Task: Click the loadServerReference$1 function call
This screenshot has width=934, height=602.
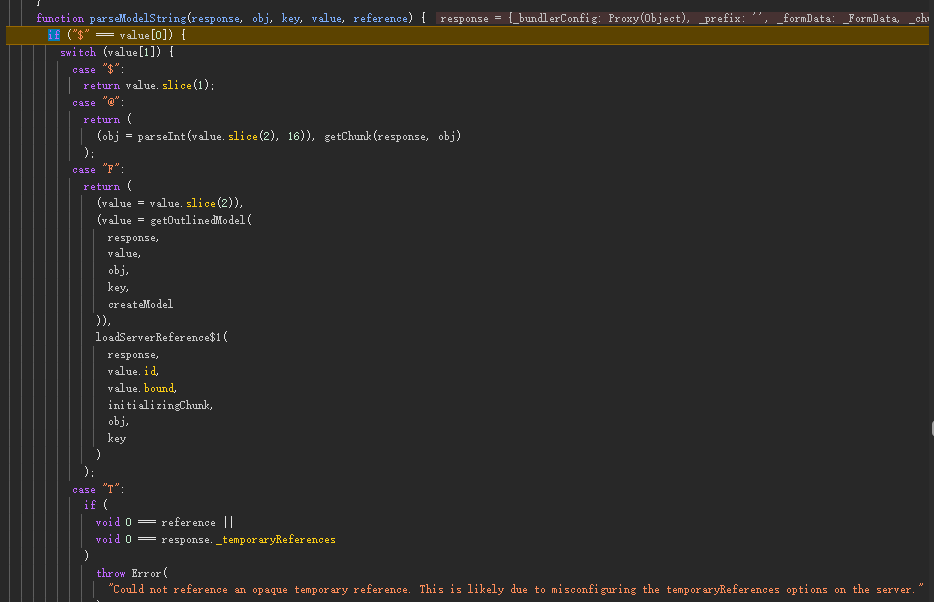Action: (x=160, y=337)
